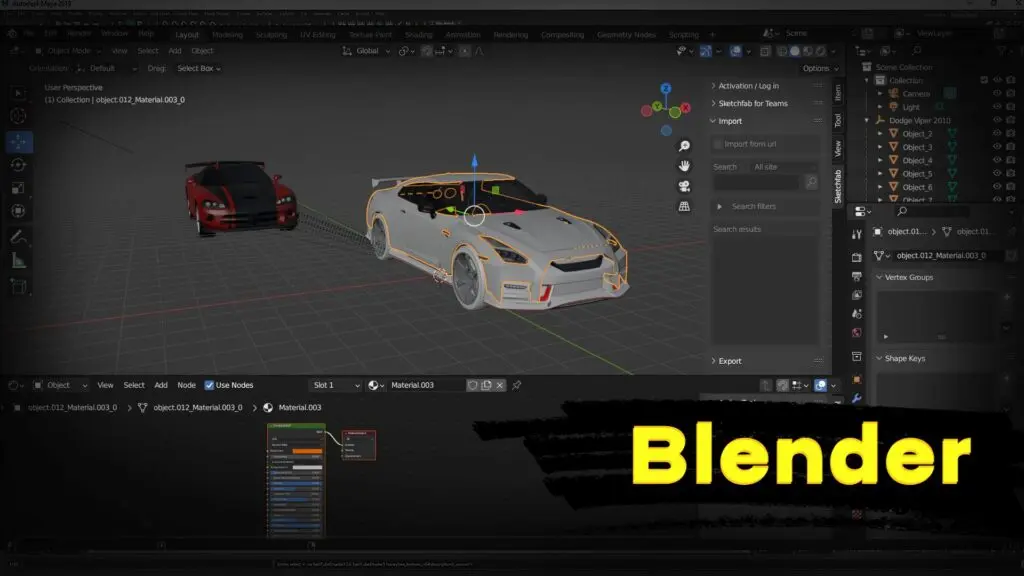
Task: Switch to the UV Editing workspace tab
Action: (x=317, y=35)
